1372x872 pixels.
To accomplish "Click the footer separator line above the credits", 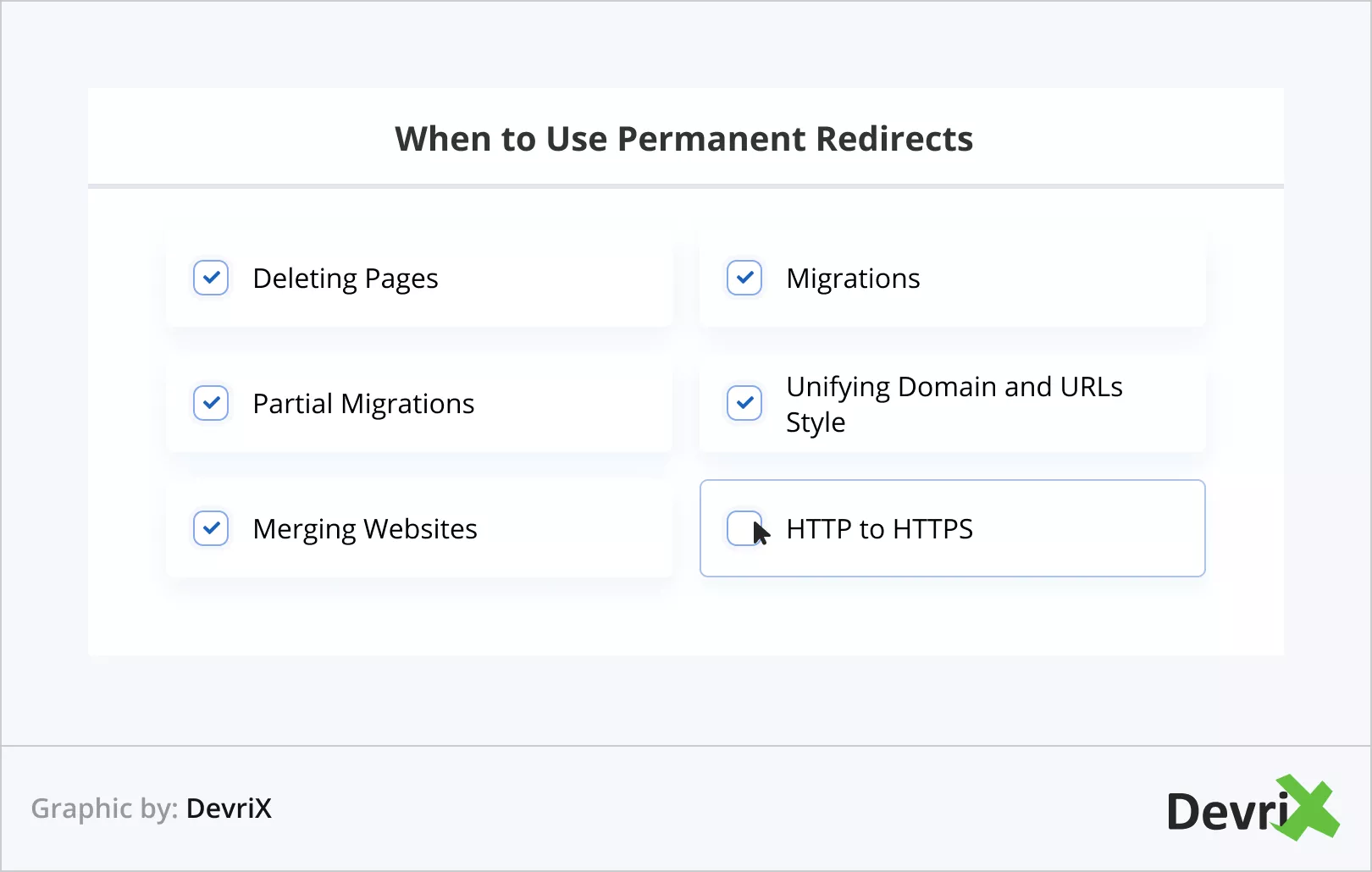I will (686, 746).
